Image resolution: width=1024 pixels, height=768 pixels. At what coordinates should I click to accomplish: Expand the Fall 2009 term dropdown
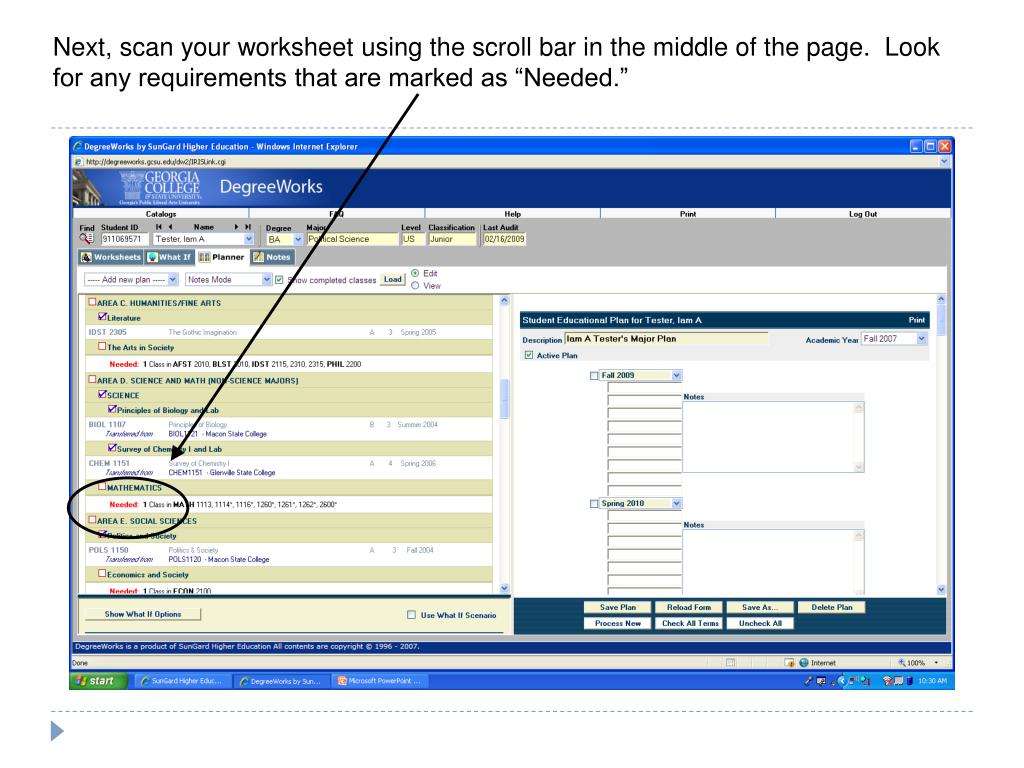(677, 376)
